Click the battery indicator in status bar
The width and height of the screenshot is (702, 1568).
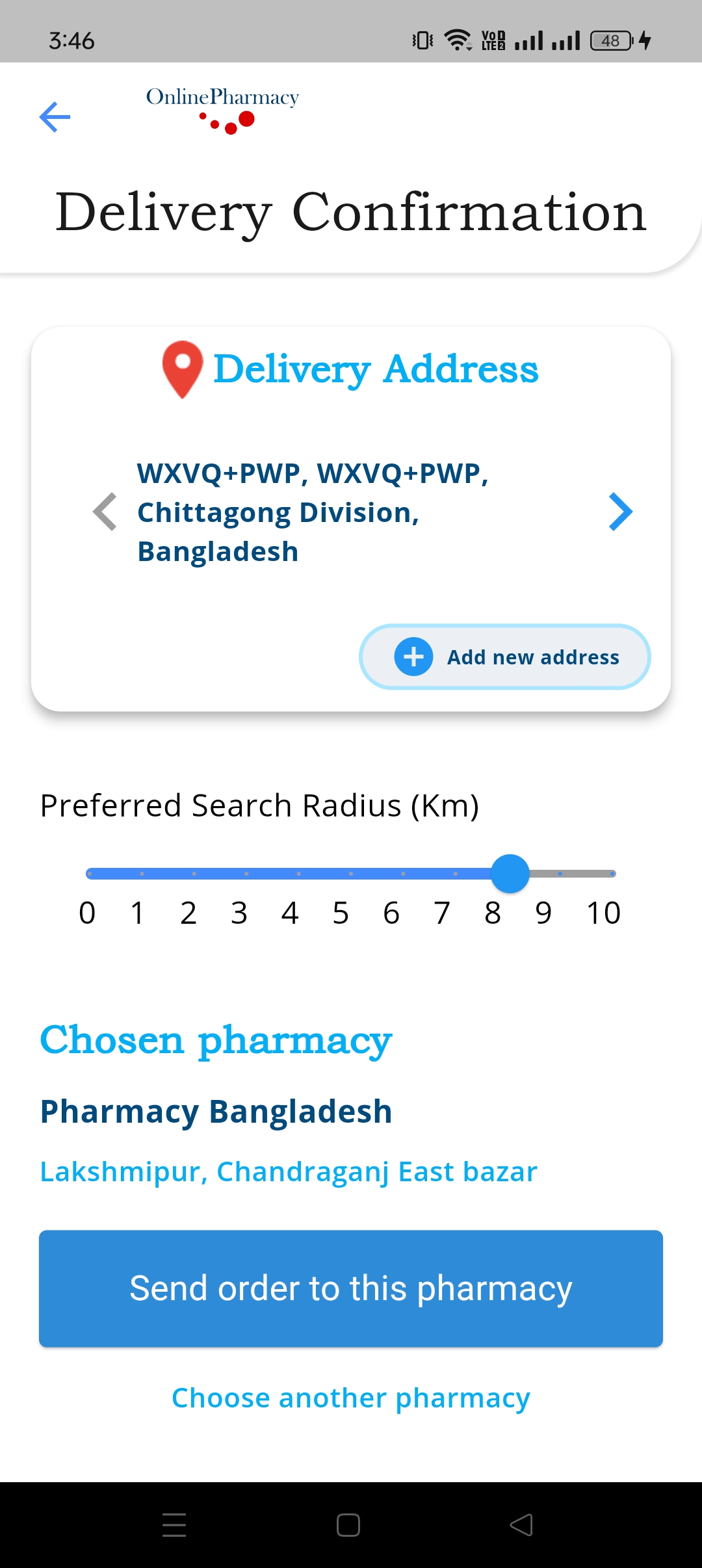pyautogui.click(x=610, y=40)
